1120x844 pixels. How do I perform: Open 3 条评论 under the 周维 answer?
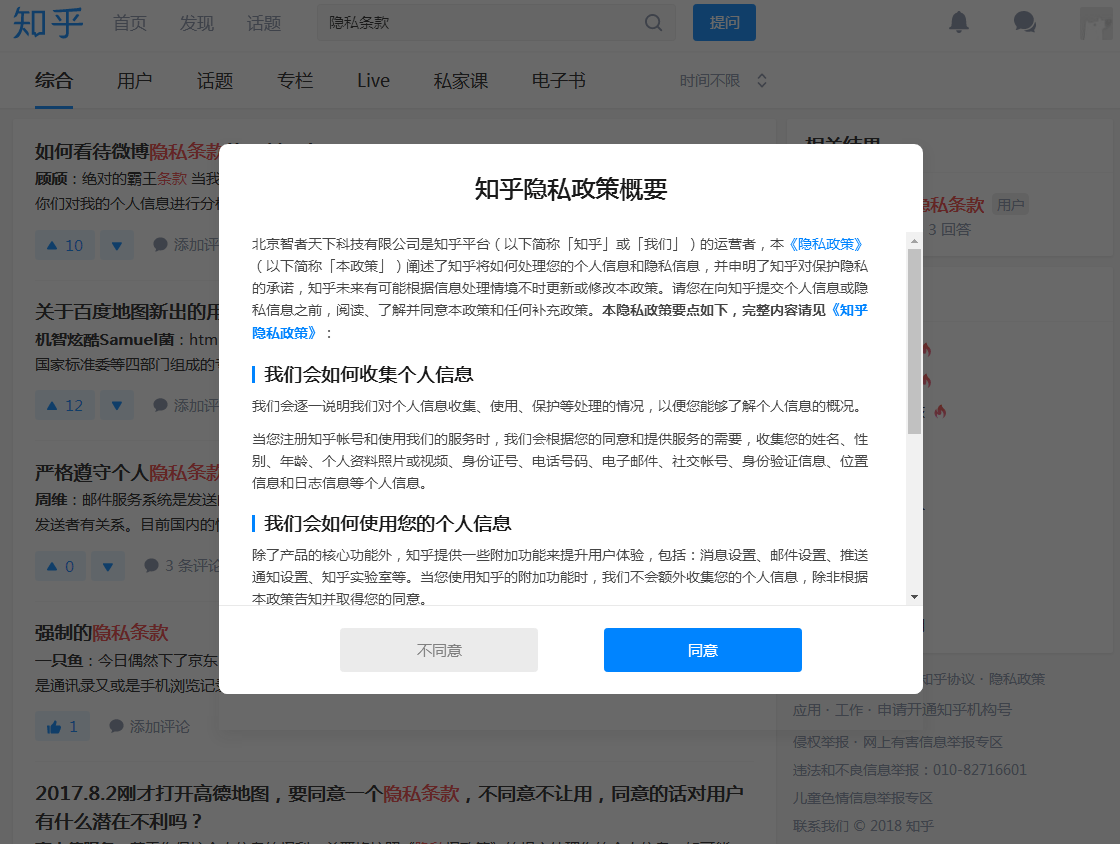(181, 566)
